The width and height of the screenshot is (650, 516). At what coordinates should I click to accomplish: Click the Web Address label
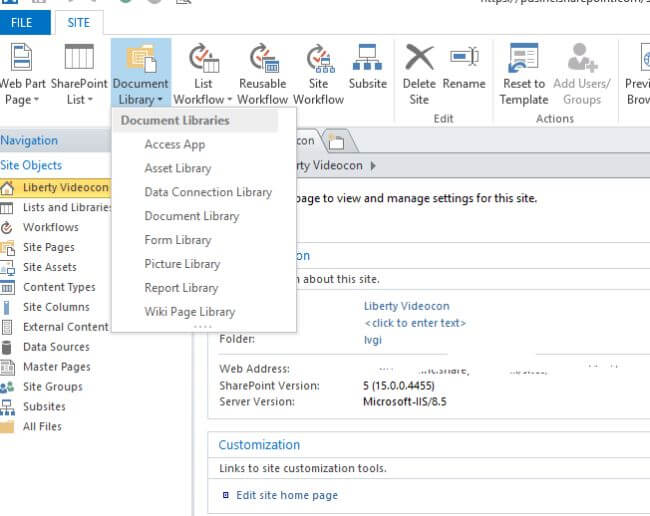pyautogui.click(x=255, y=368)
